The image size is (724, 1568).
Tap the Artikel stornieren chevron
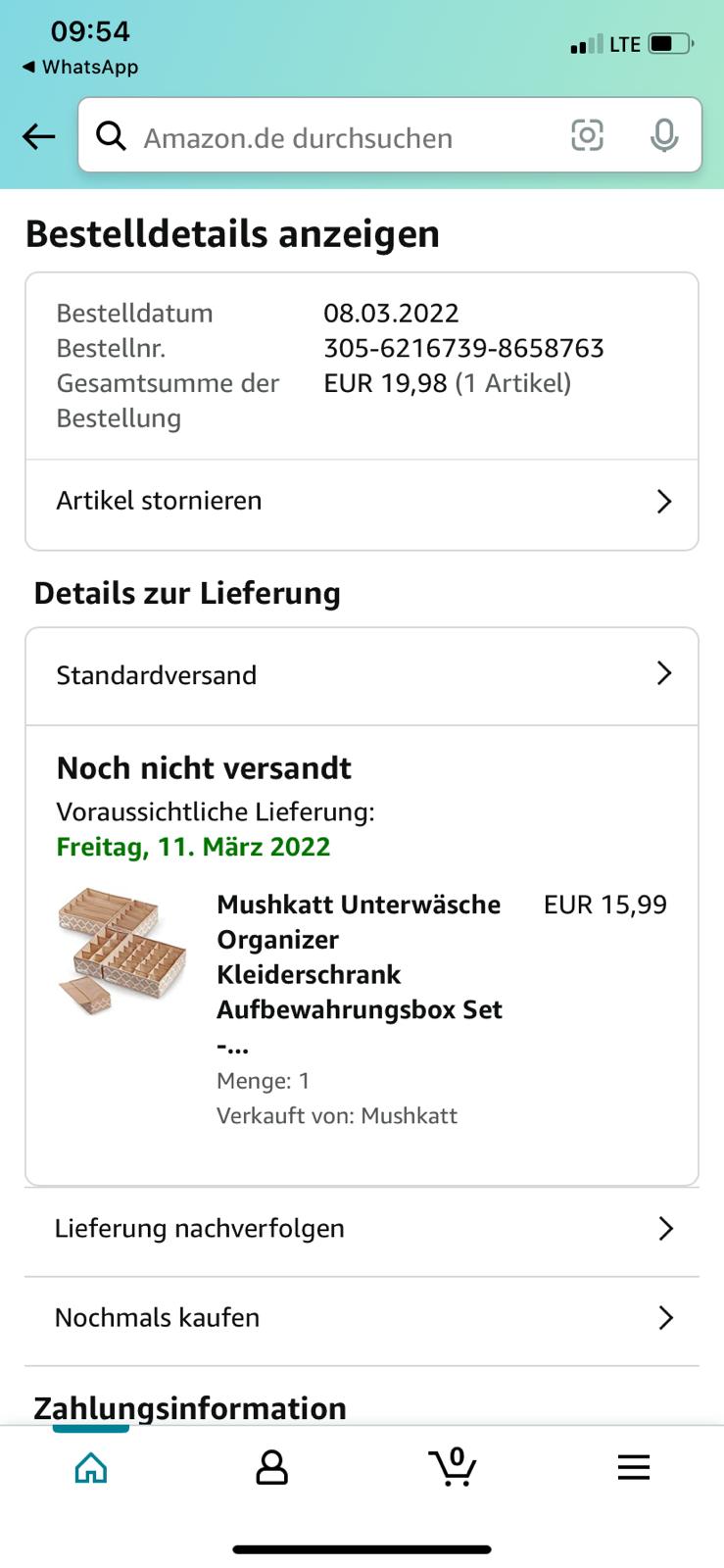[664, 502]
